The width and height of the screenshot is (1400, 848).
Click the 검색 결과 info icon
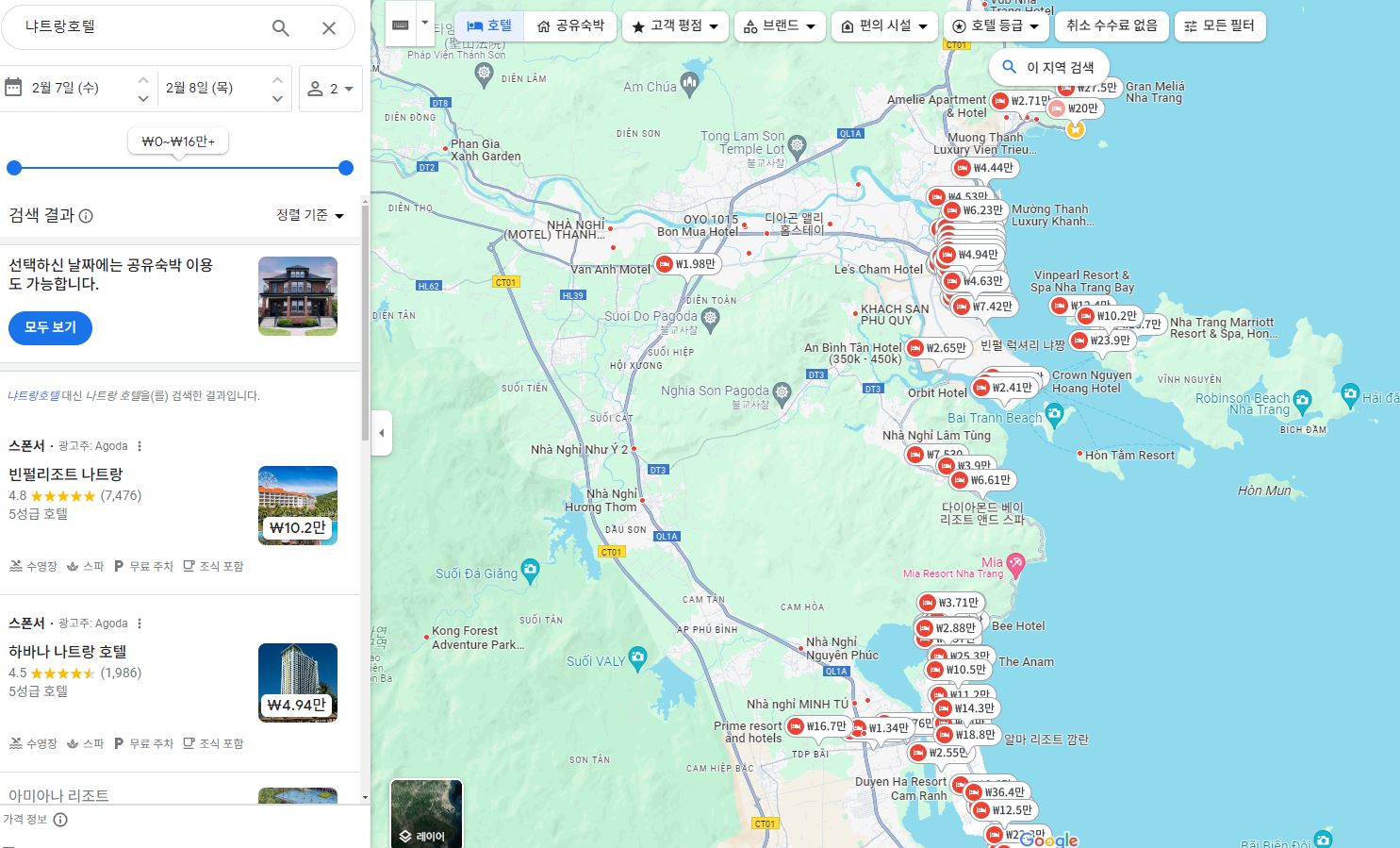point(86,216)
